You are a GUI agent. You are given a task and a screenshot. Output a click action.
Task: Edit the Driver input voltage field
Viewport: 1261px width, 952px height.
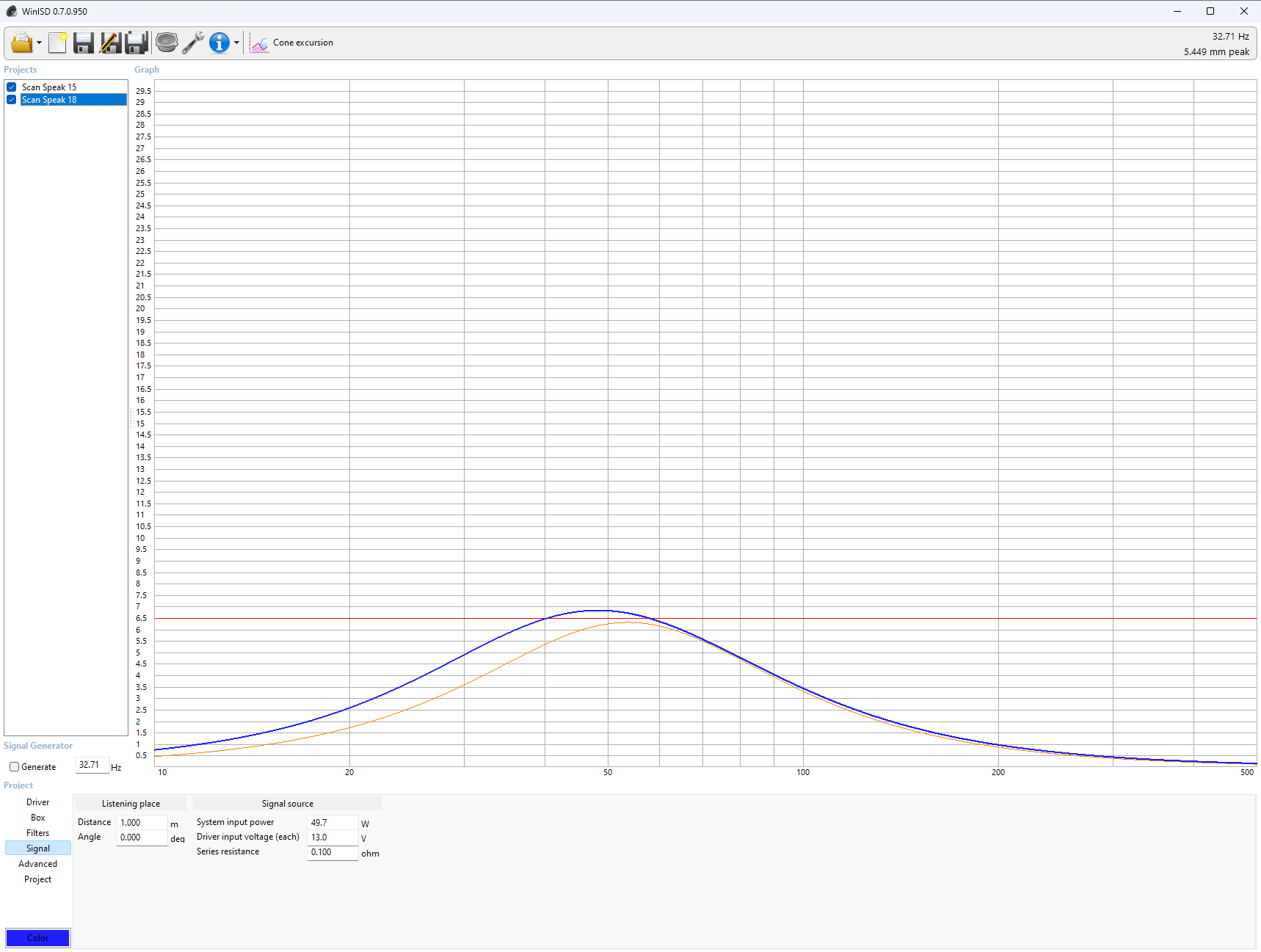[332, 837]
